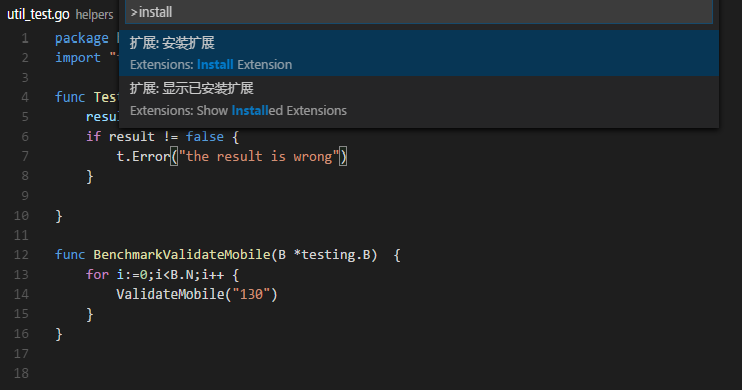This screenshot has height=390, width=742.
Task: Place cursor on the import keyword
Action: coord(78,58)
